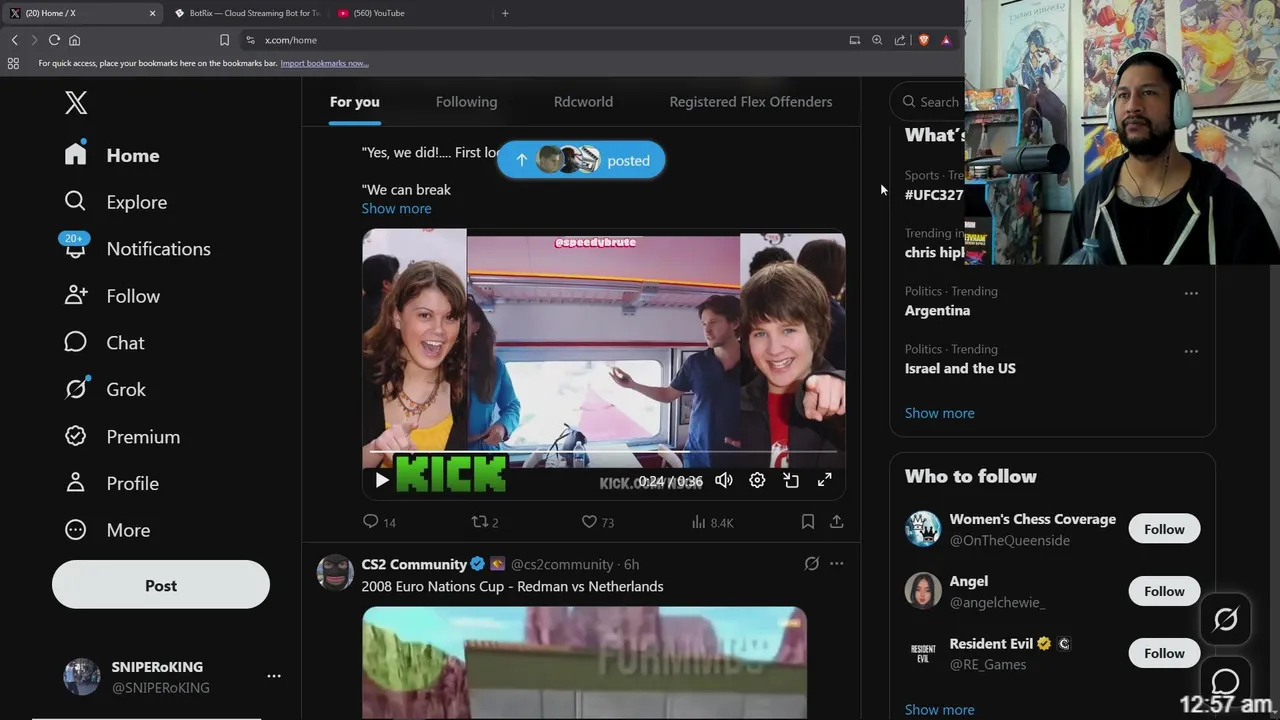
Task: Open Follow page in sidebar
Action: 111,296
